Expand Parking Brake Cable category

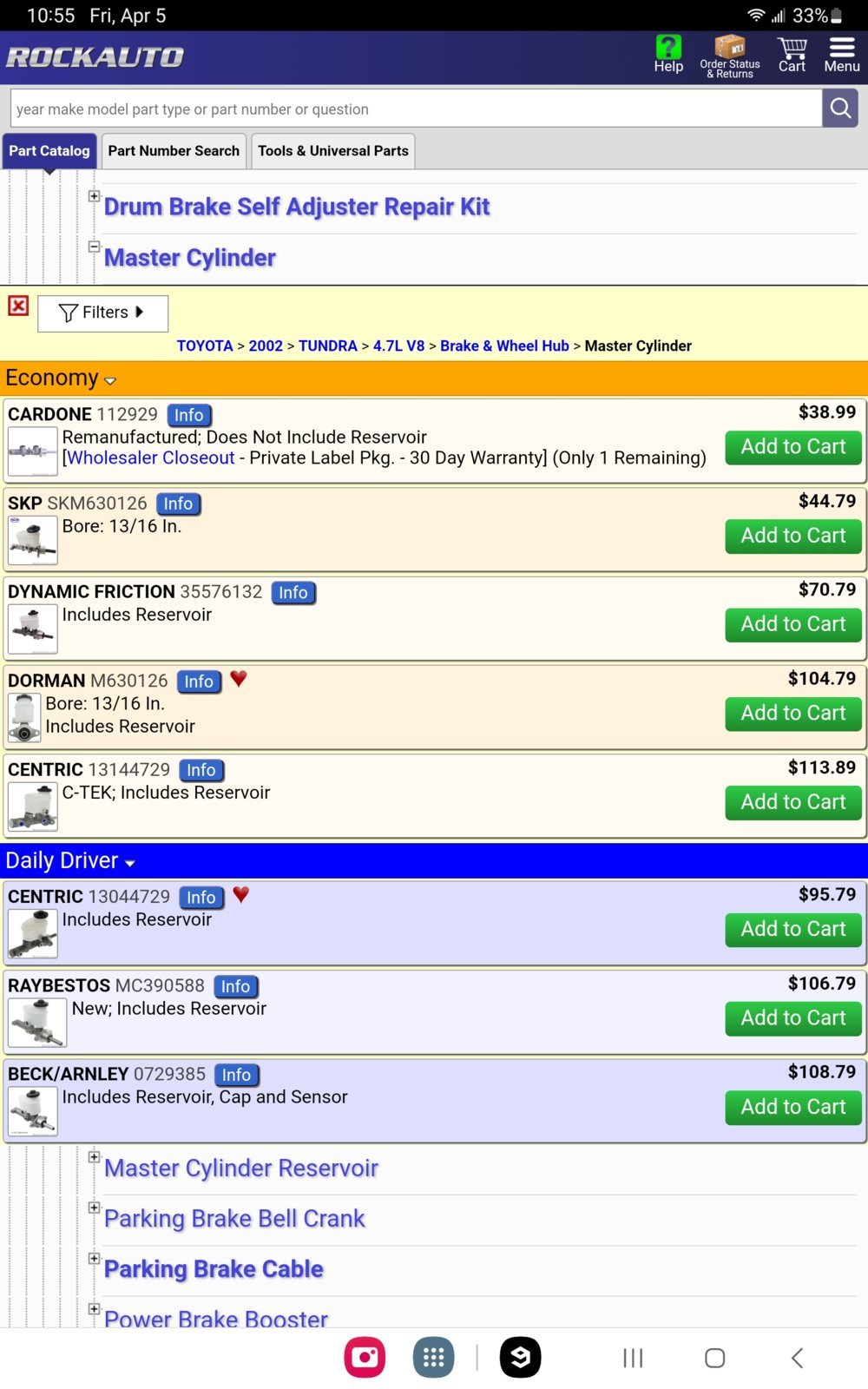point(94,1258)
